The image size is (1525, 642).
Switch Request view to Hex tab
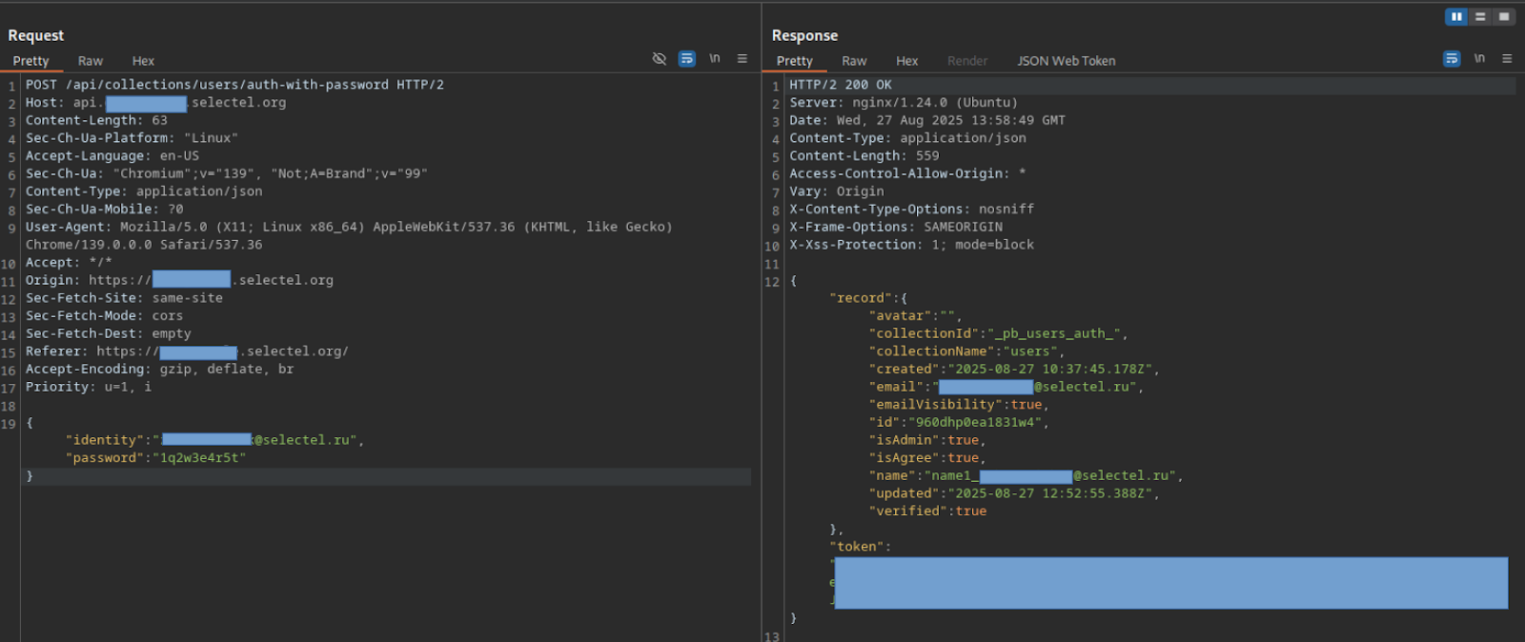(143, 61)
